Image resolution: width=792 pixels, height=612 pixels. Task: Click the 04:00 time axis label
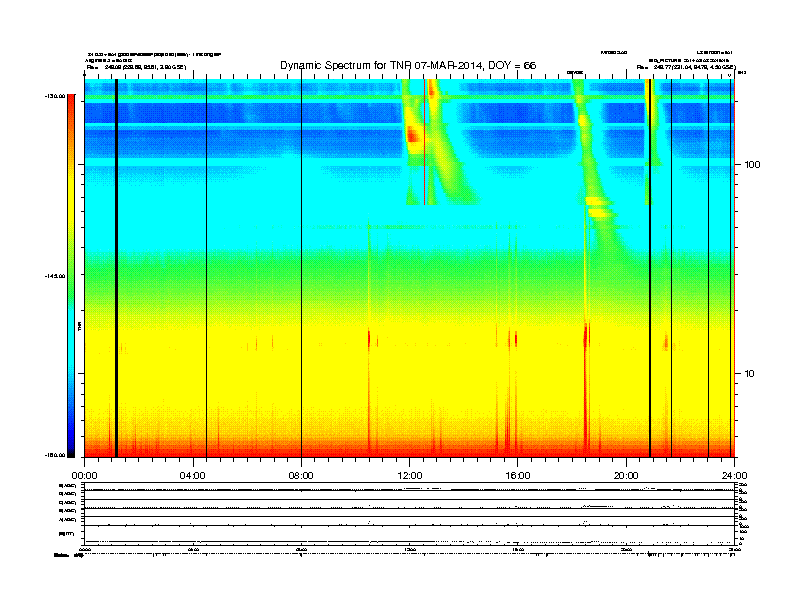pyautogui.click(x=193, y=476)
